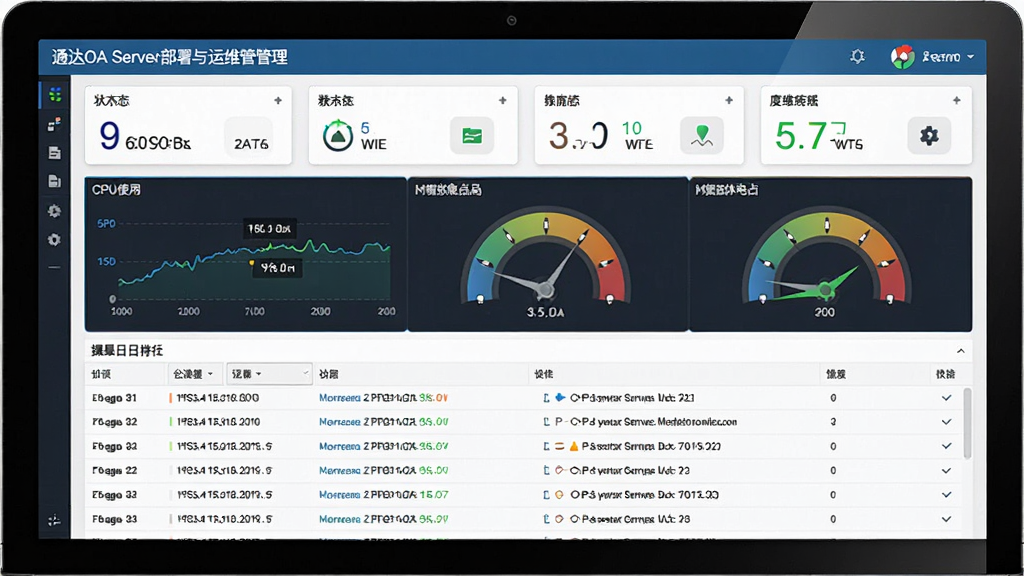The height and width of the screenshot is (576, 1024).
Task: Click the gear-like icon beside the header avatar
Action: pos(857,56)
